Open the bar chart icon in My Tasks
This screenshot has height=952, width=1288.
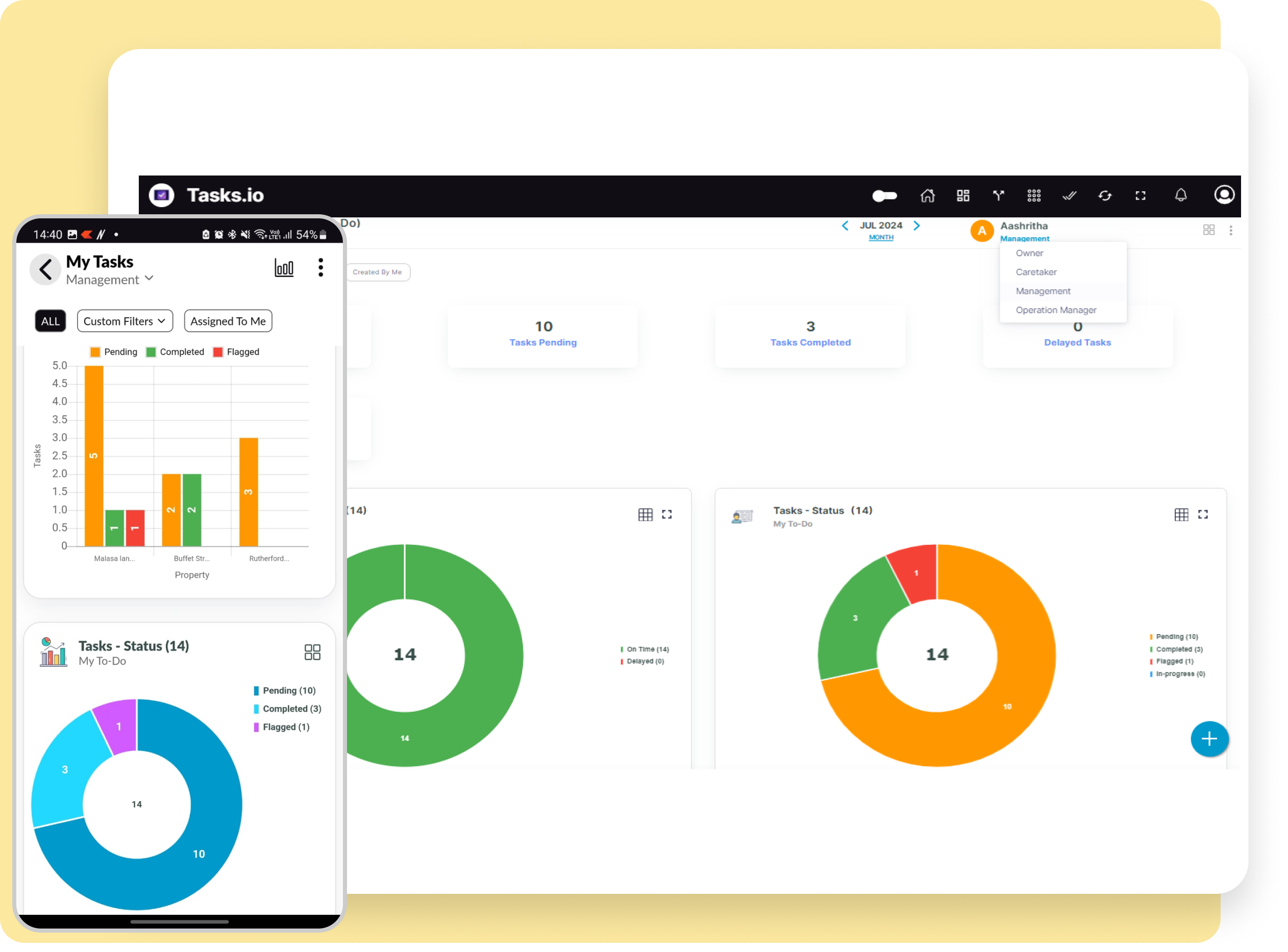click(284, 268)
